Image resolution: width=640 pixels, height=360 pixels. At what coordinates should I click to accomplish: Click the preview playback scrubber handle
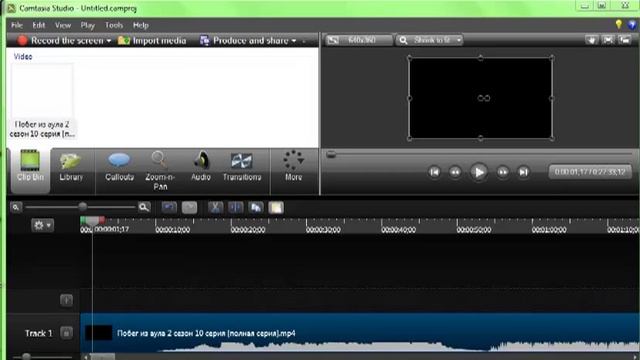click(331, 154)
